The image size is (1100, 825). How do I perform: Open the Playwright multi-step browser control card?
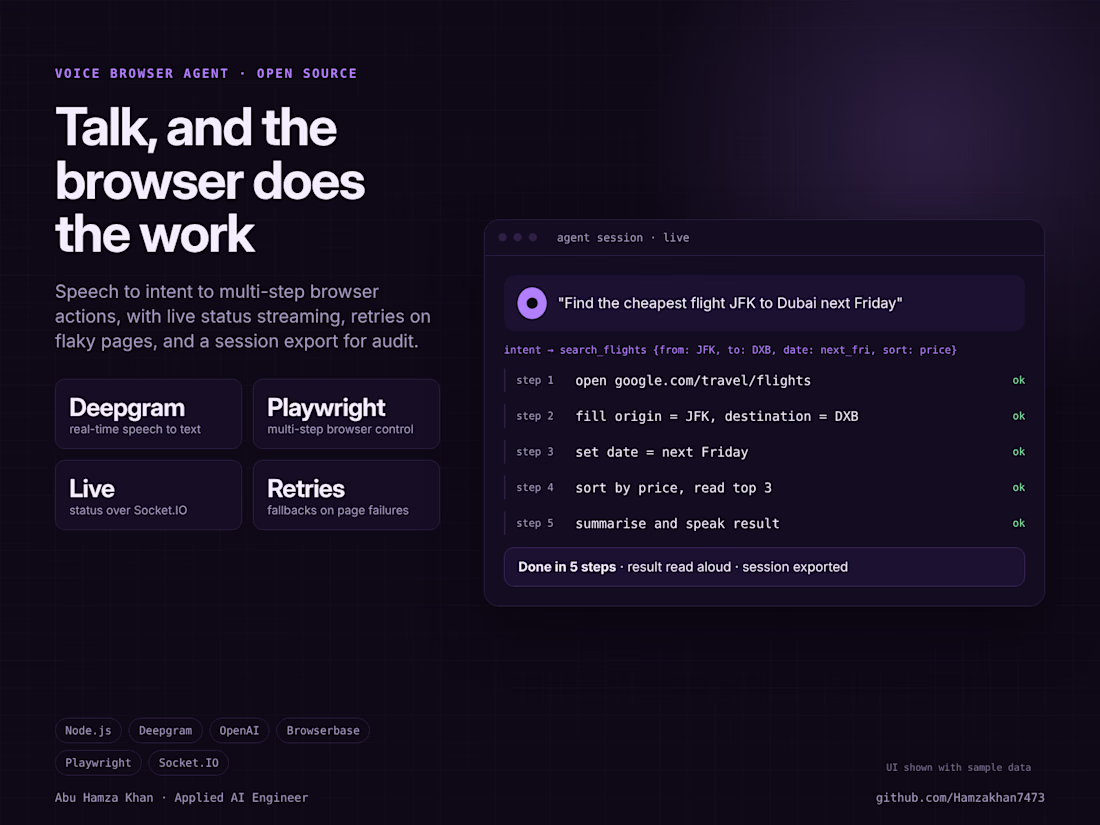347,414
